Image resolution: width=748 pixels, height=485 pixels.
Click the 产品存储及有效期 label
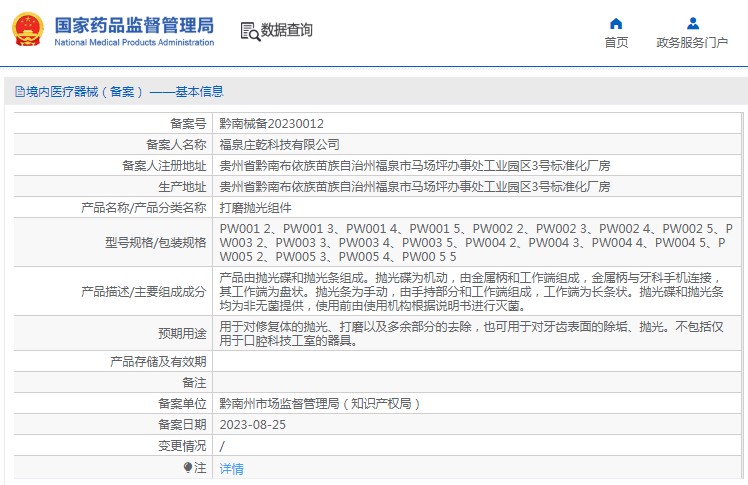(x=158, y=361)
